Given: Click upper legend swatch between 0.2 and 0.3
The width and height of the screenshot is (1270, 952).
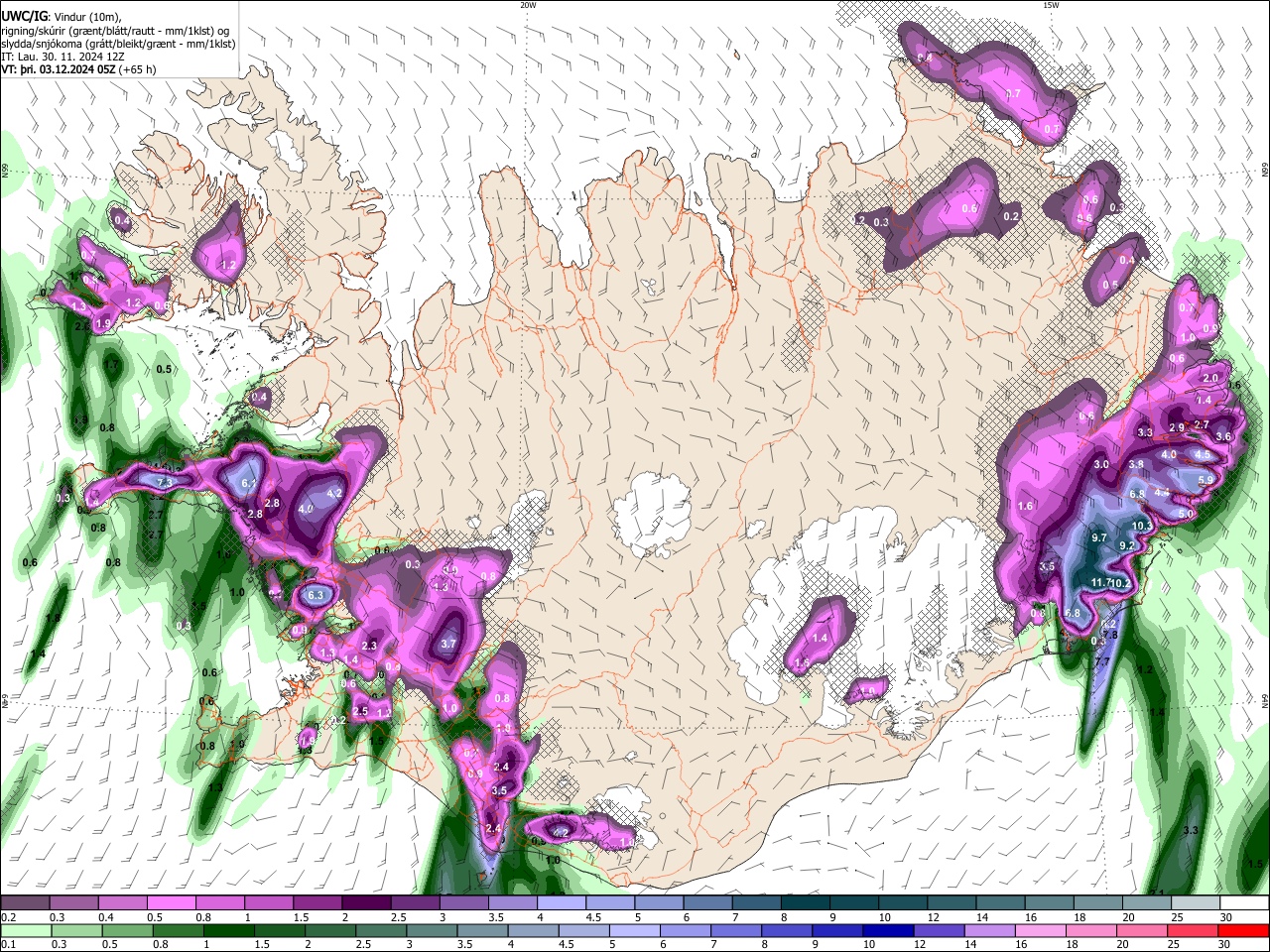Looking at the screenshot, I should pyautogui.click(x=25, y=903).
